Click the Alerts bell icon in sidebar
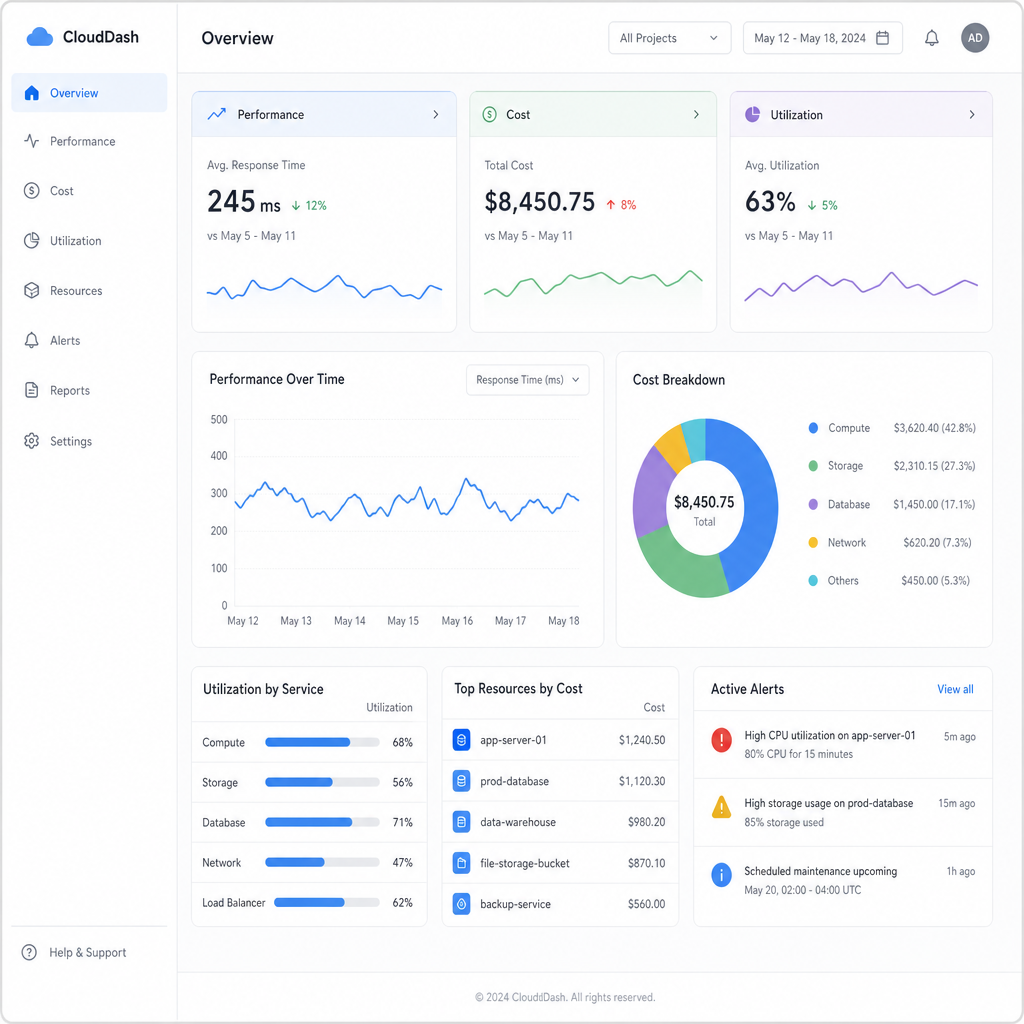The width and height of the screenshot is (1024, 1024). (31, 340)
